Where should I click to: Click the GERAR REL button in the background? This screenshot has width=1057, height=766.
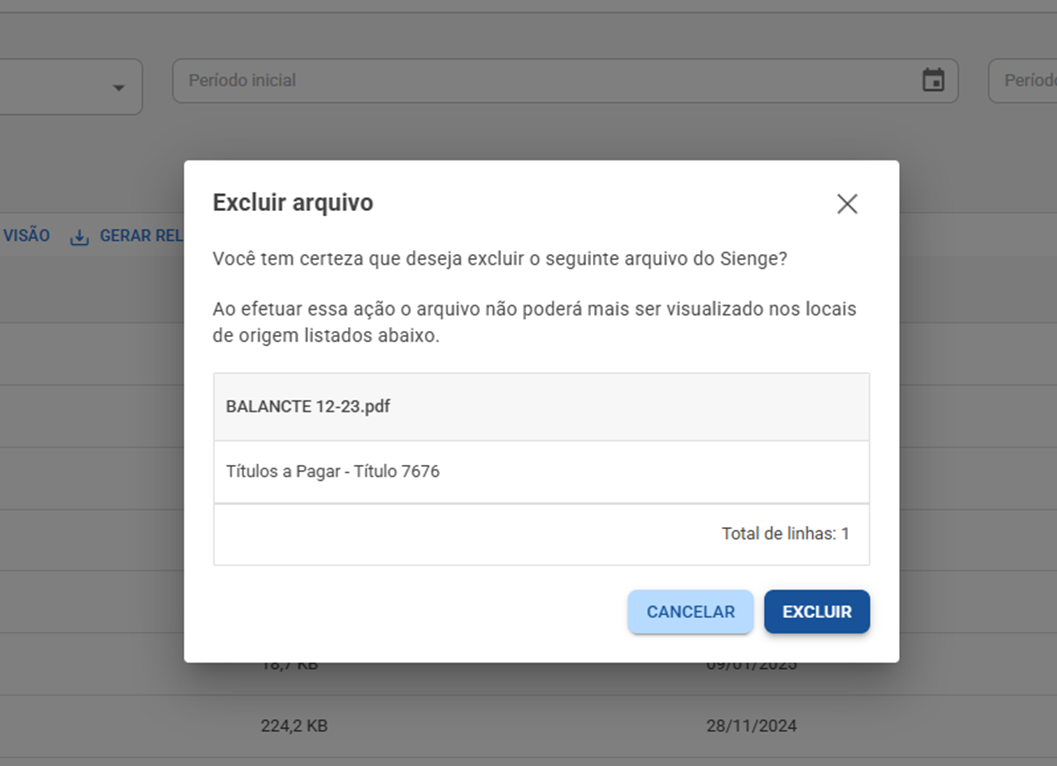coord(127,236)
